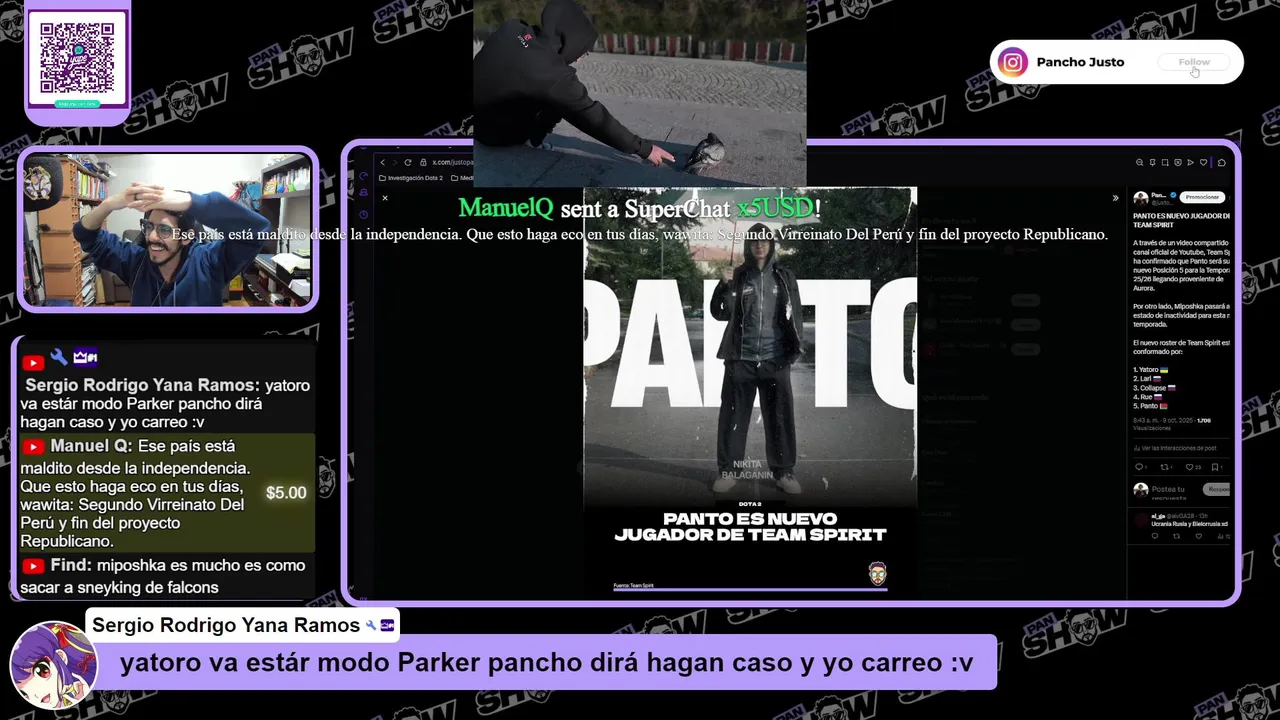The image size is (1280, 720).
Task: Click the reply icon under the post
Action: point(1138,467)
